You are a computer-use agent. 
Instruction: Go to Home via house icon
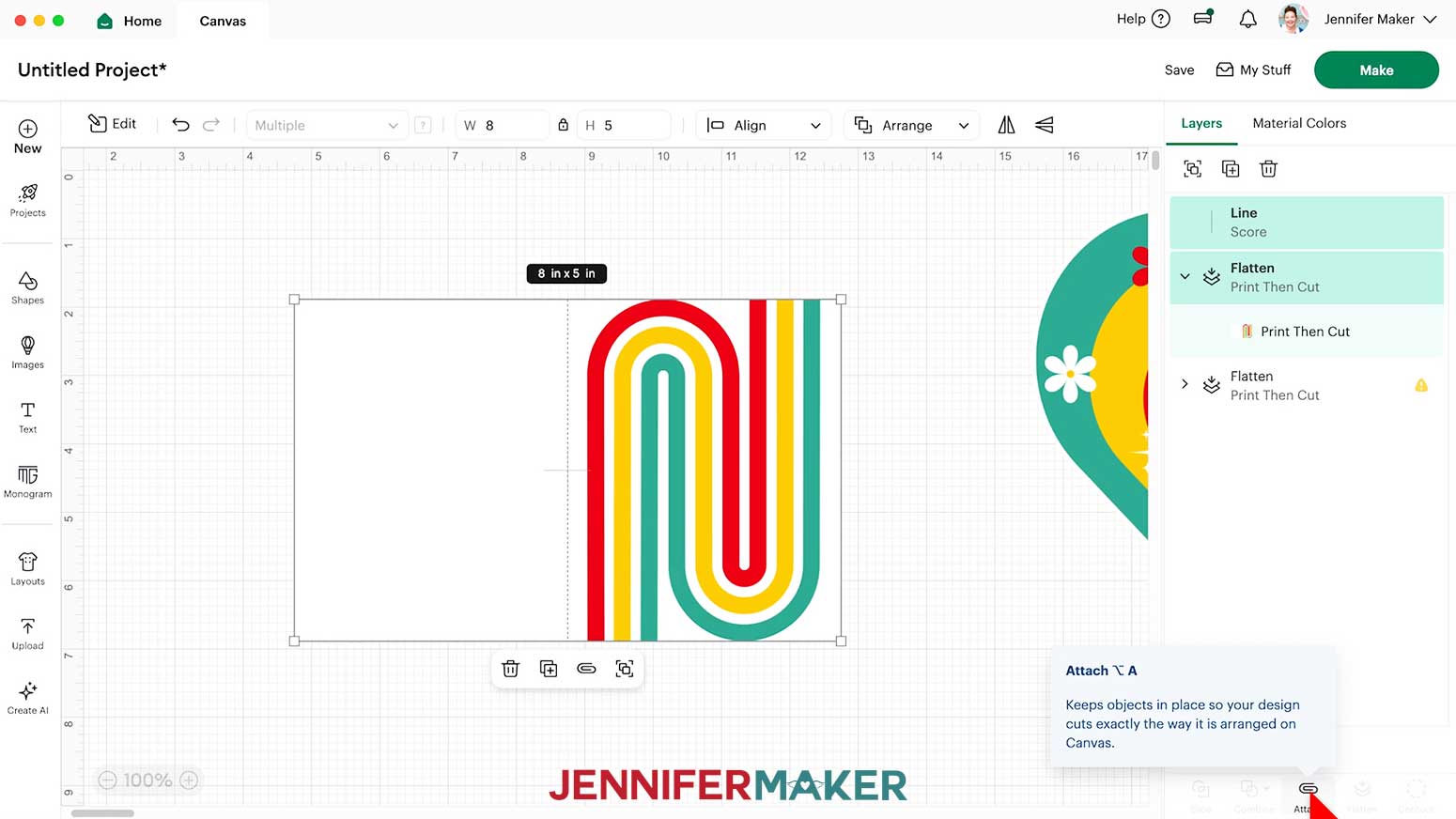pyautogui.click(x=105, y=21)
